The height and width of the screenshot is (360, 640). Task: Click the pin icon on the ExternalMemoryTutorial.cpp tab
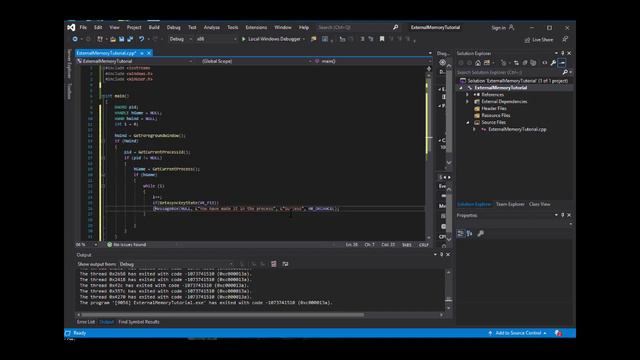[142, 53]
